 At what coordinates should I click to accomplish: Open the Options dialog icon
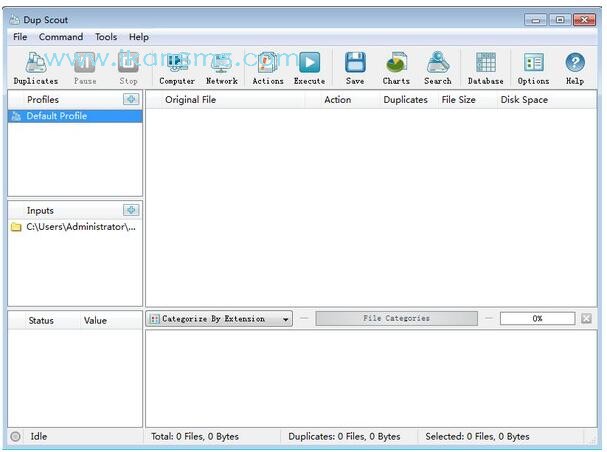533,63
